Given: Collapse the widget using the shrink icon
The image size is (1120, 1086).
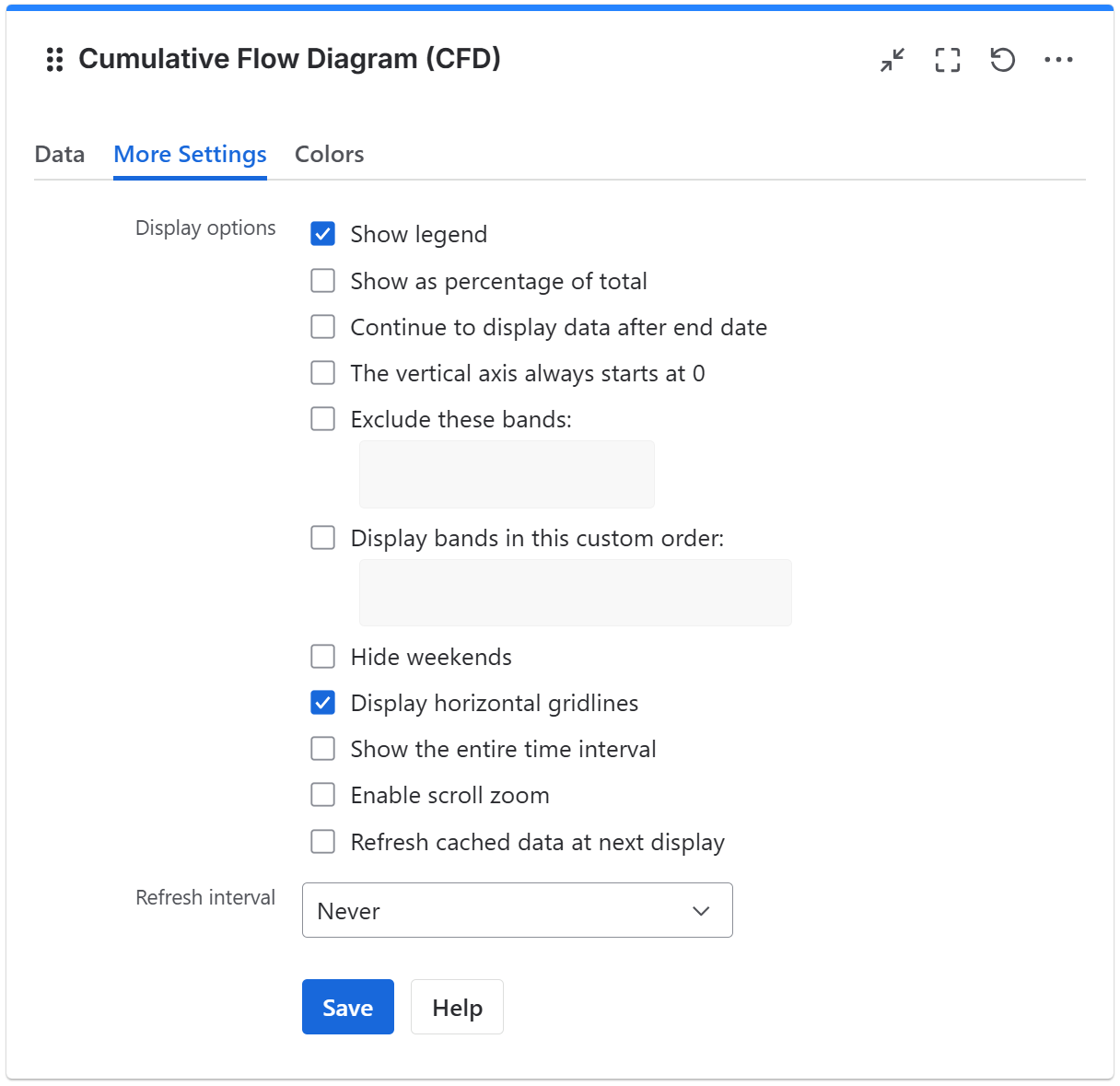Looking at the screenshot, I should [892, 59].
